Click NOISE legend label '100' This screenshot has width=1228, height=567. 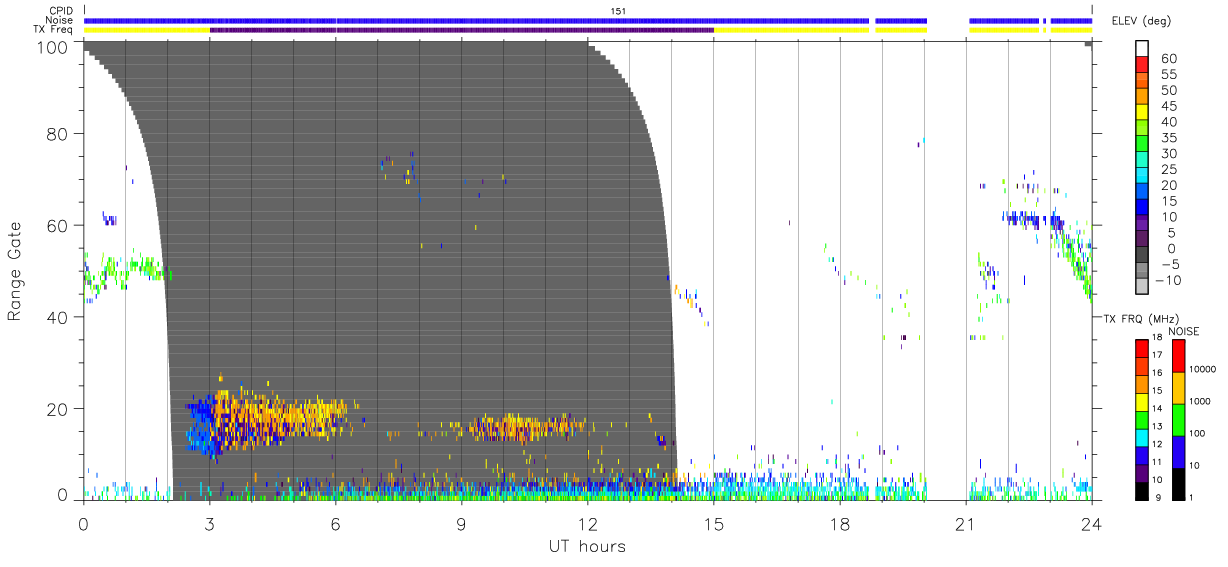coord(1196,433)
